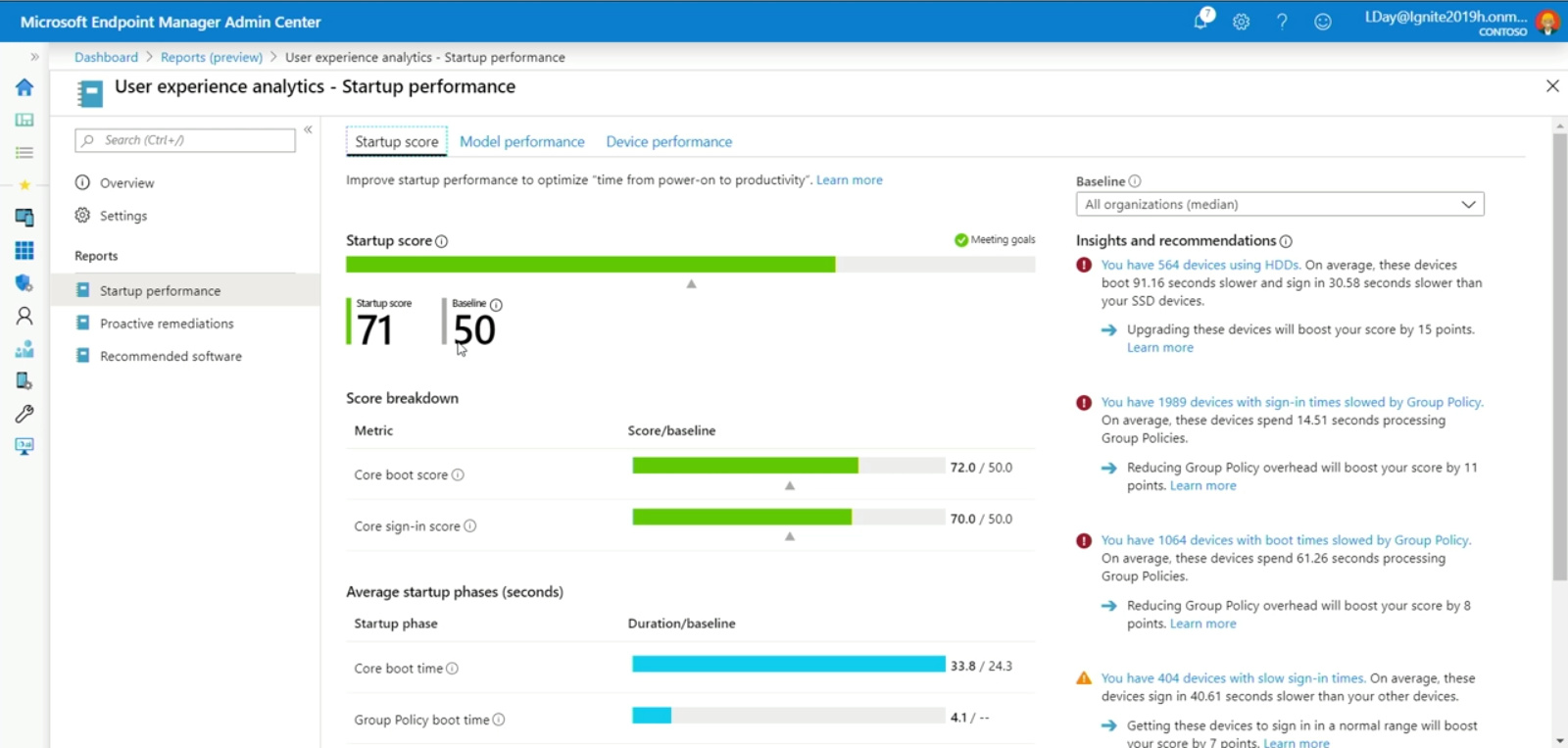This screenshot has width=1568, height=748.
Task: Open the feedback smiley icon
Action: click(1323, 22)
